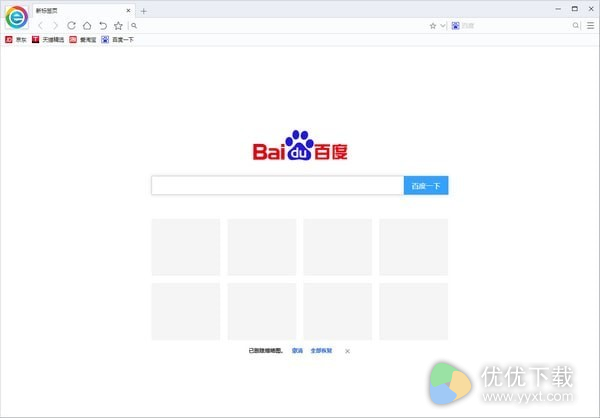
Task: Open the home page via house icon
Action: point(87,26)
